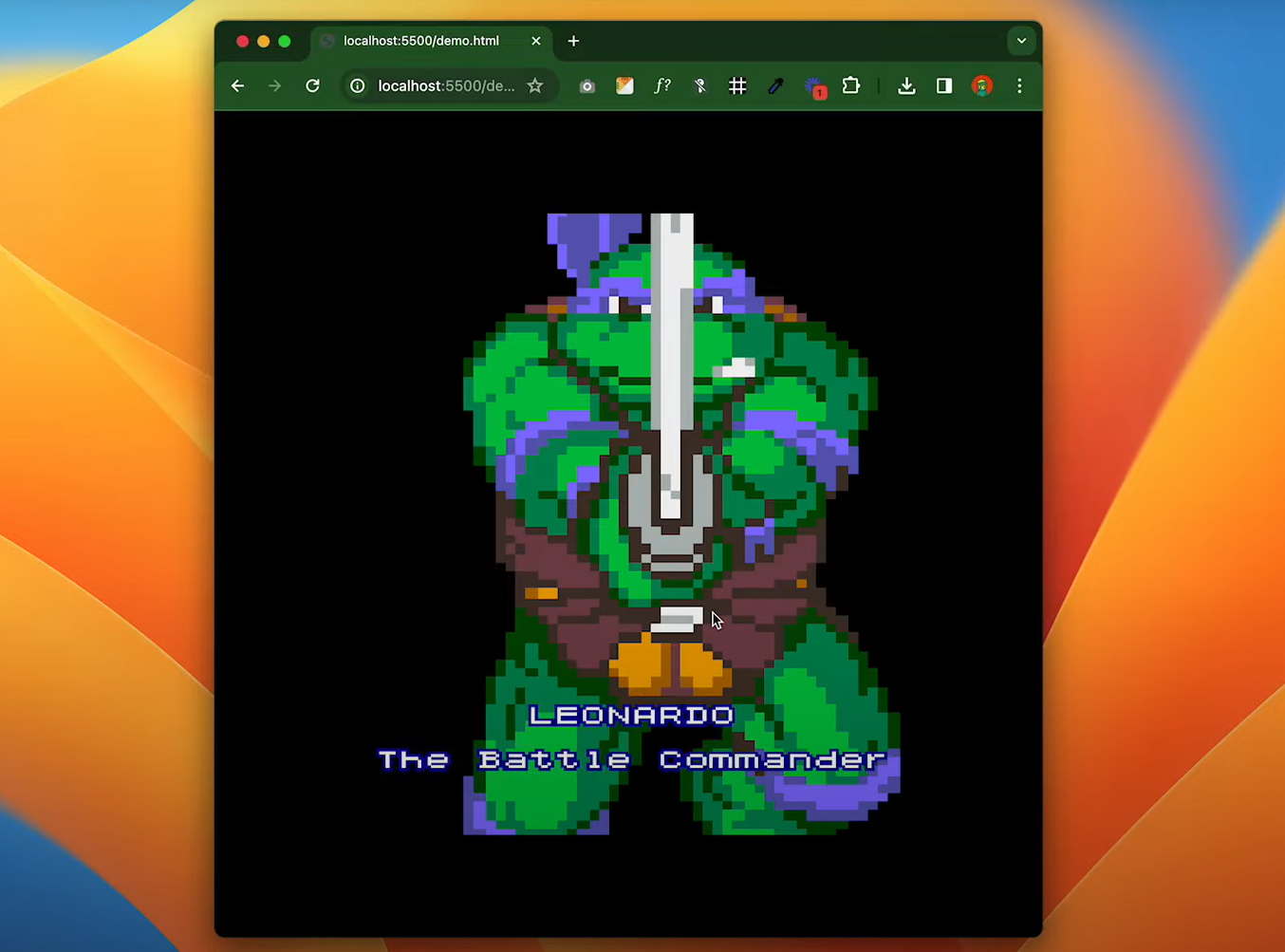Click the forward navigation arrow
The width and height of the screenshot is (1285, 952).
pos(274,86)
